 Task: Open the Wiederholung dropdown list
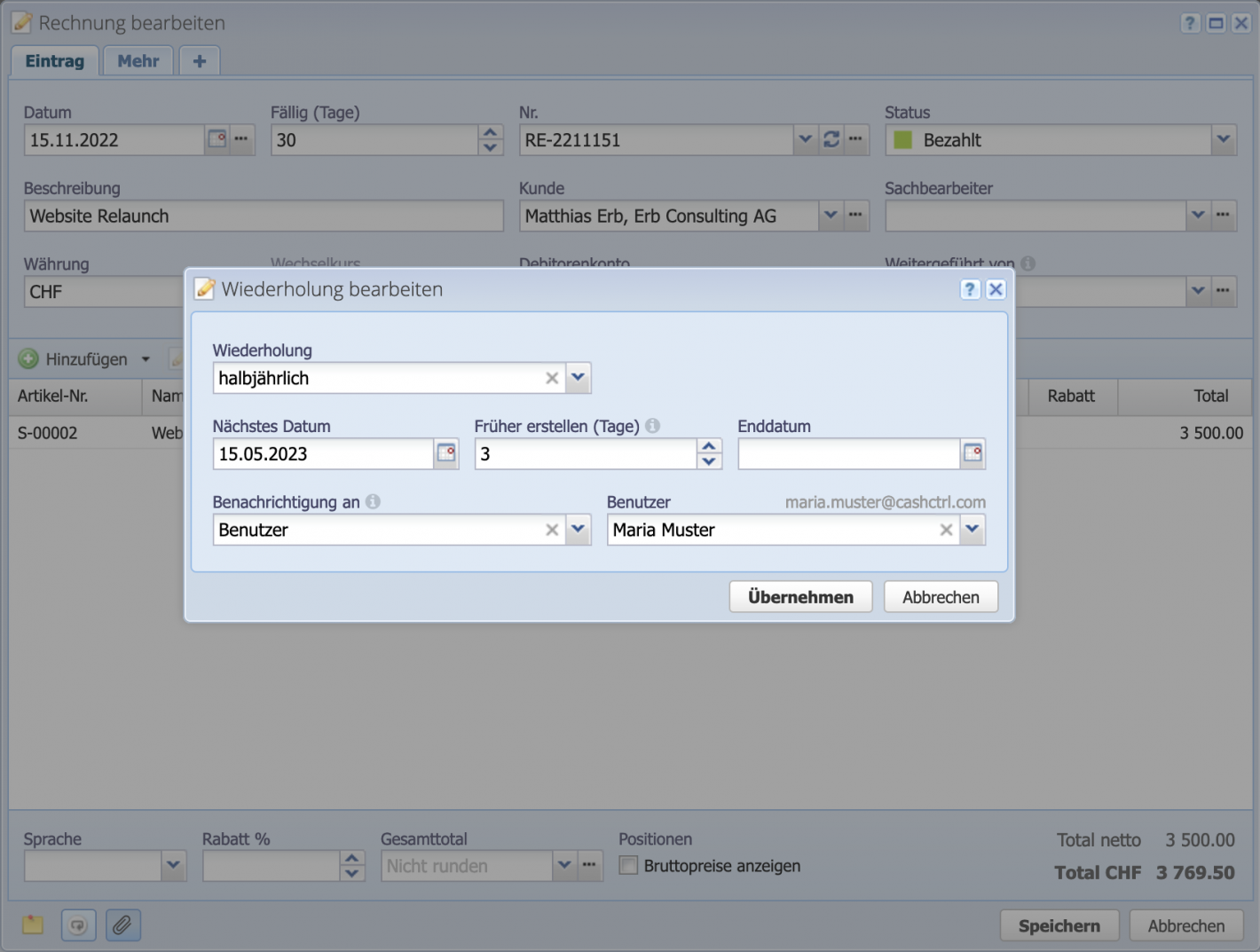(x=578, y=377)
